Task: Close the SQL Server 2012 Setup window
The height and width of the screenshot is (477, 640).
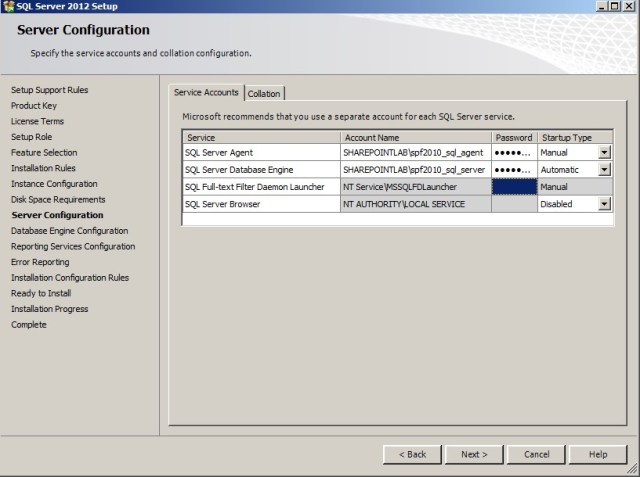Action: coord(629,6)
